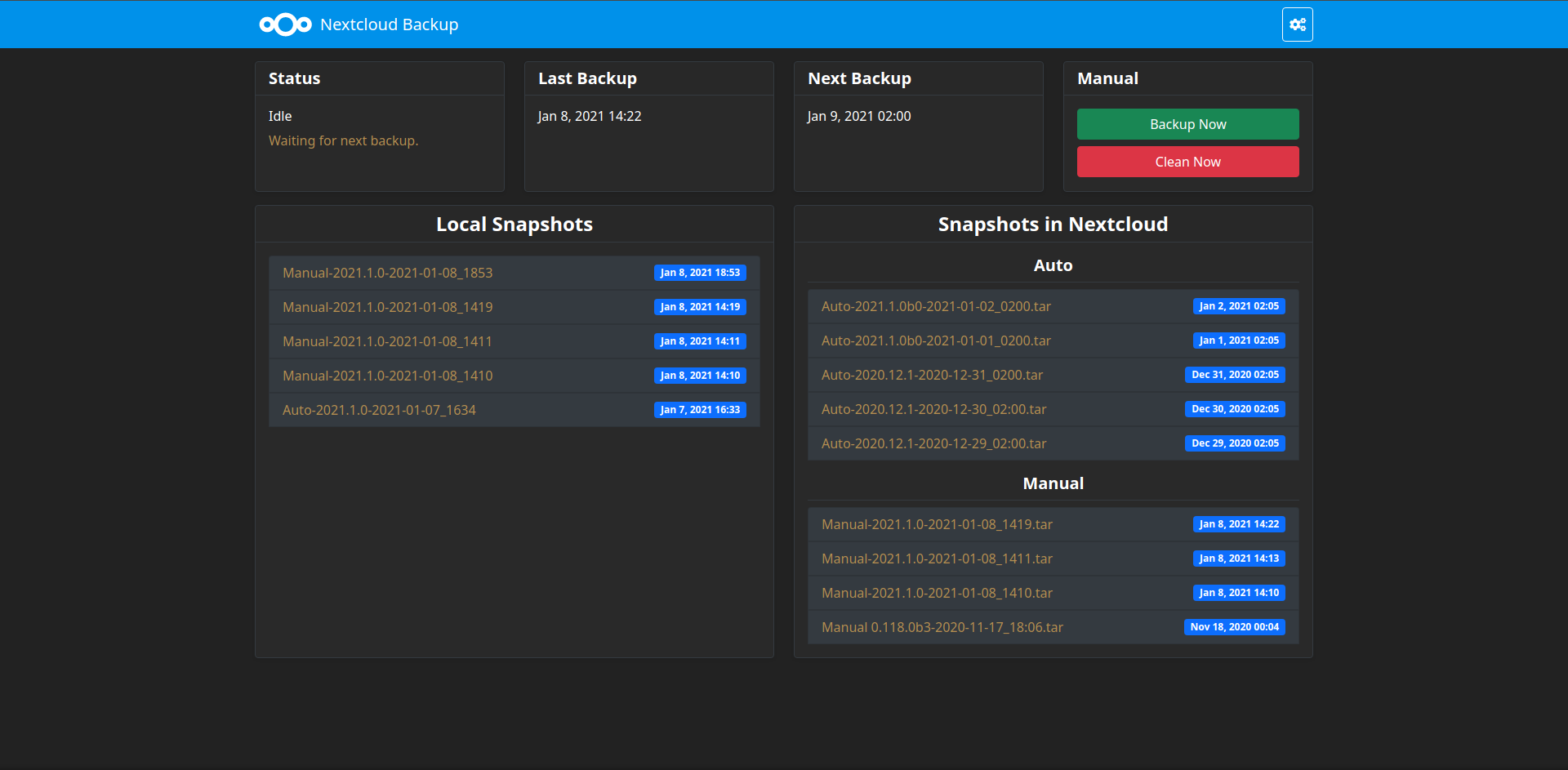This screenshot has height=770, width=1568.
Task: Open settings via the gears icon
Action: click(x=1297, y=24)
